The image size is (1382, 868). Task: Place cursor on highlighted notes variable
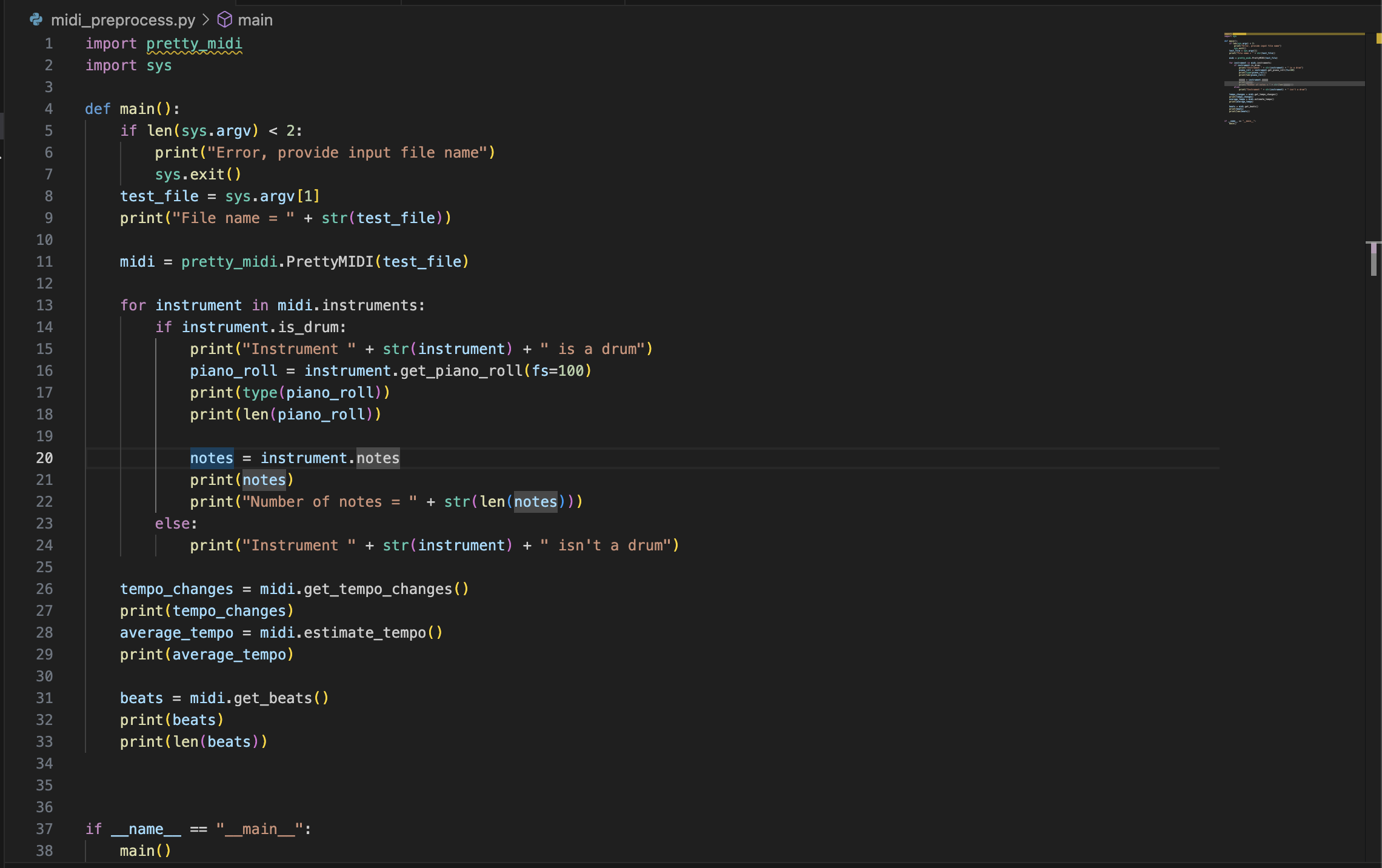click(x=212, y=458)
